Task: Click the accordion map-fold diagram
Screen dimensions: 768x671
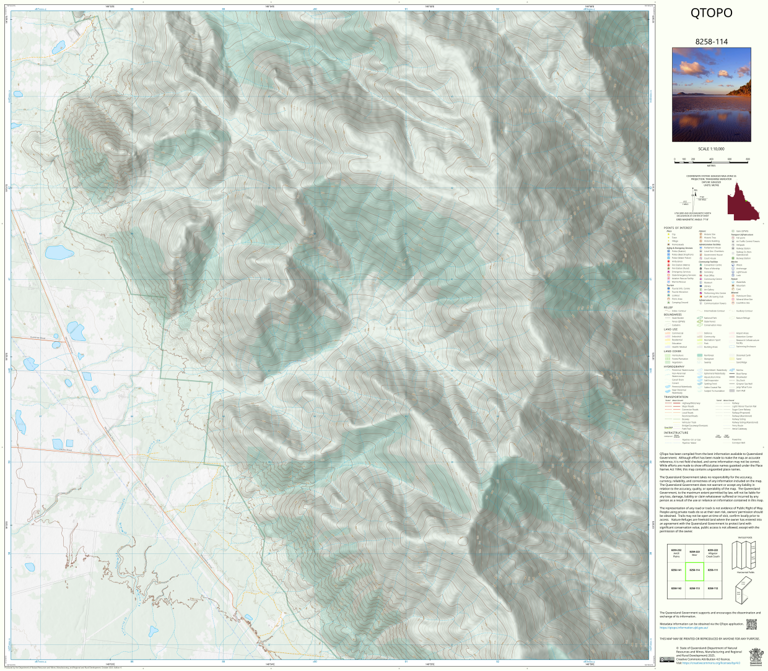Action: tap(744, 556)
